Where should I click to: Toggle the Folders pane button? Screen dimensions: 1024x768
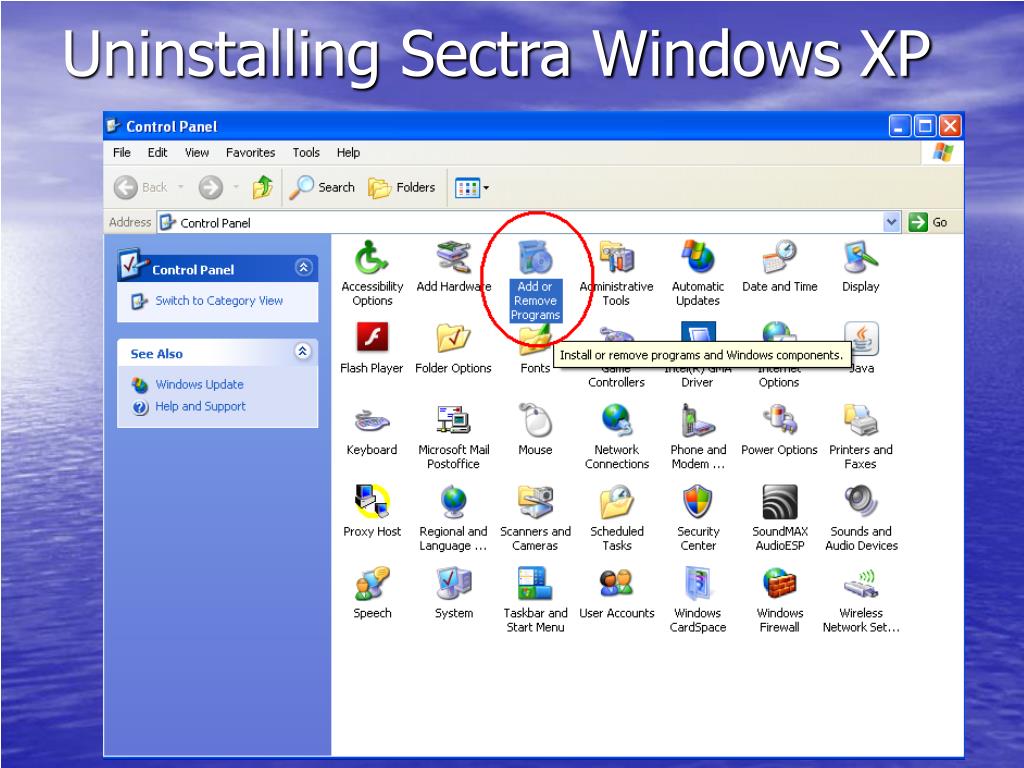pos(401,187)
